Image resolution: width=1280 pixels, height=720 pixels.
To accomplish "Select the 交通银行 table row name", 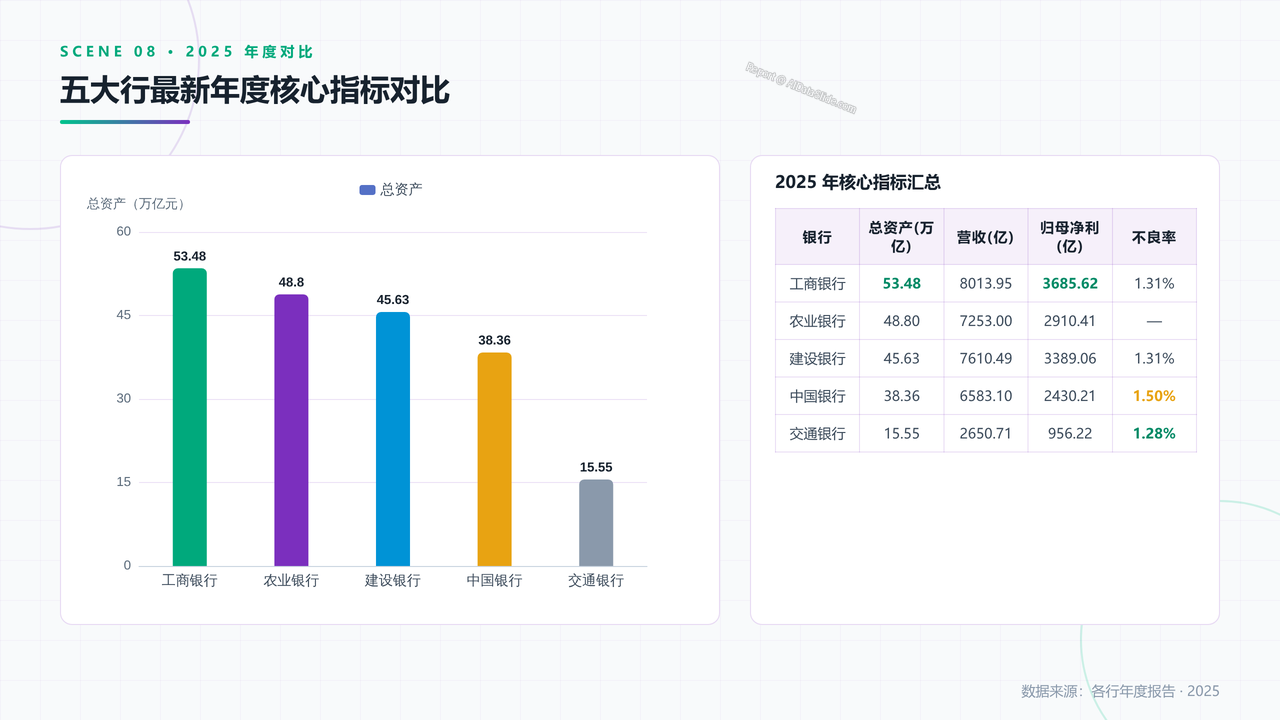I will pos(817,434).
